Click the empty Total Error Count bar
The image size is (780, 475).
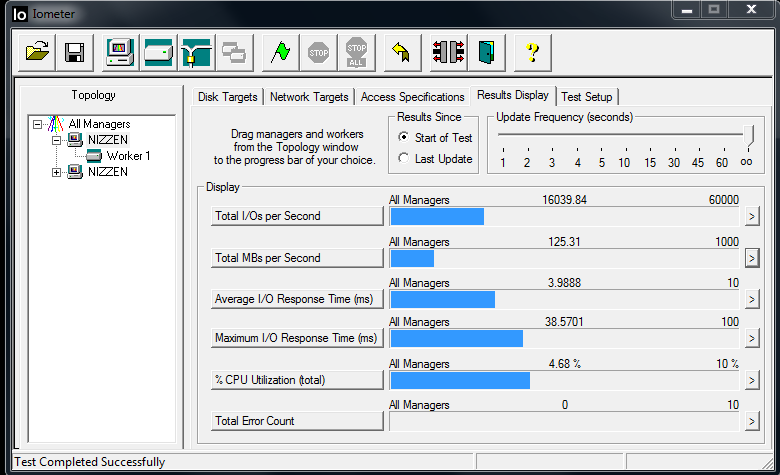(565, 421)
